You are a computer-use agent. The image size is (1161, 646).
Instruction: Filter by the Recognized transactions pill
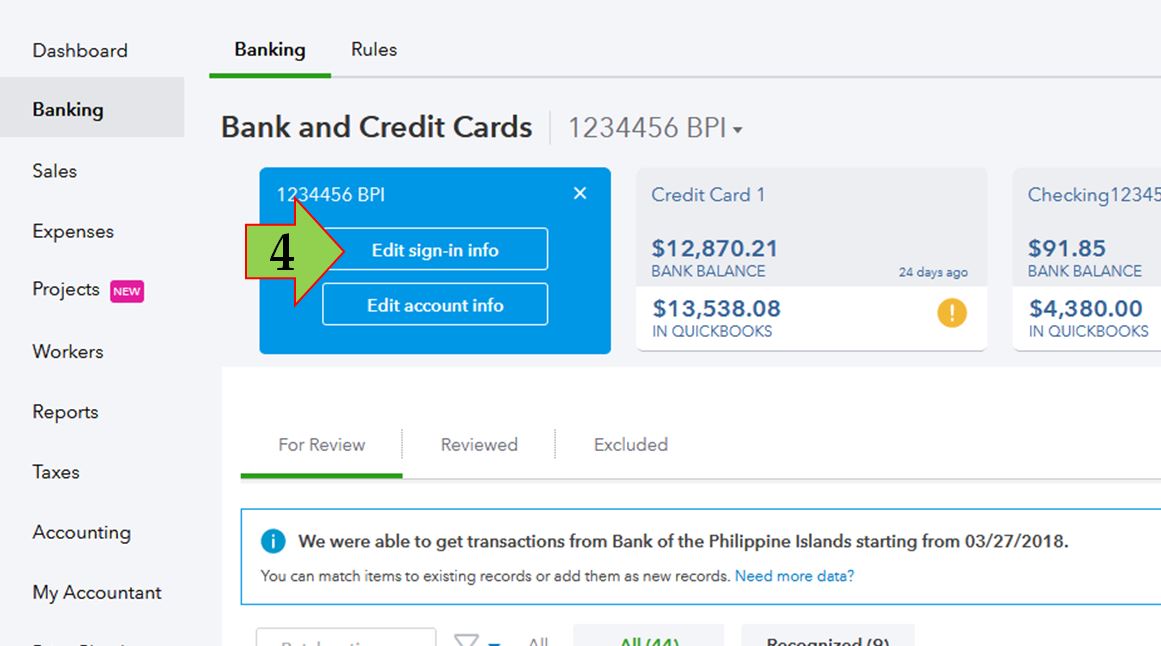click(x=827, y=638)
